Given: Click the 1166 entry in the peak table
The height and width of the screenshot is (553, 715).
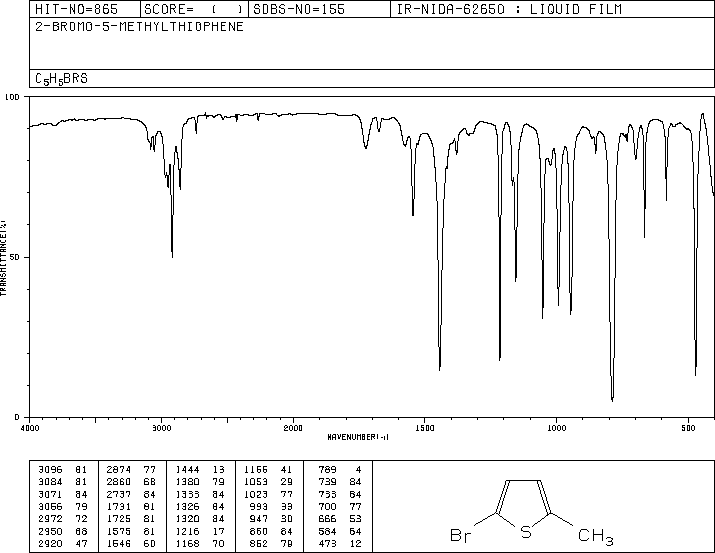Looking at the screenshot, I should 255,470.
